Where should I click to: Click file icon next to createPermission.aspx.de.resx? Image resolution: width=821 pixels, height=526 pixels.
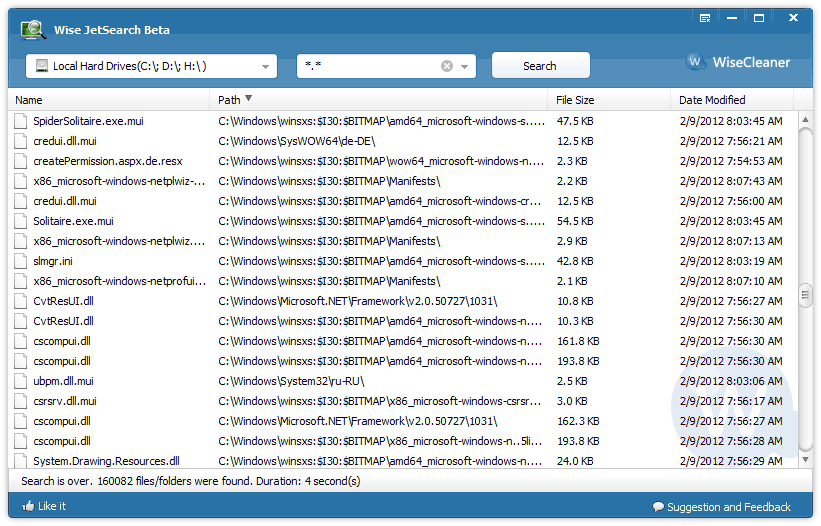point(20,161)
